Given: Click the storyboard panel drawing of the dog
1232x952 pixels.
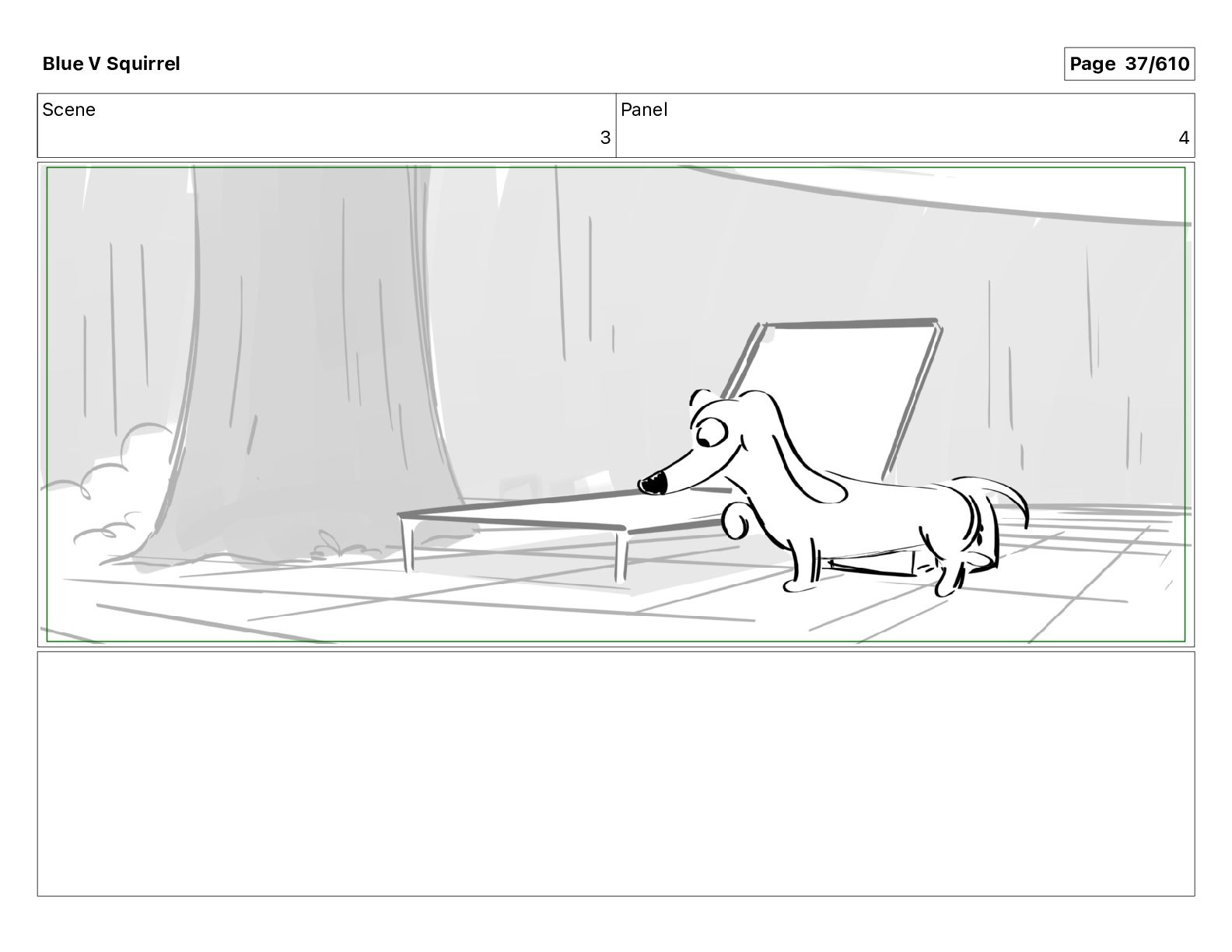Looking at the screenshot, I should pyautogui.click(x=616, y=404).
